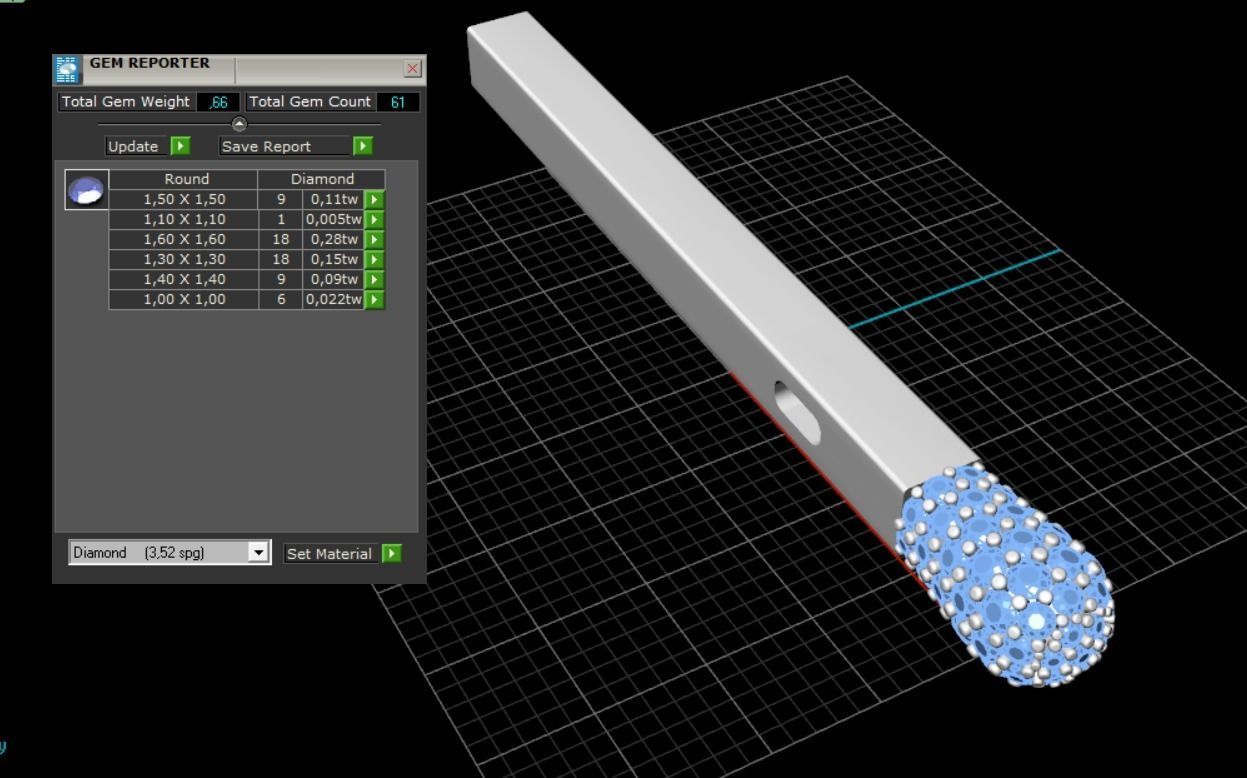
Task: Click the 0,09tw weight cell
Action: (333, 279)
